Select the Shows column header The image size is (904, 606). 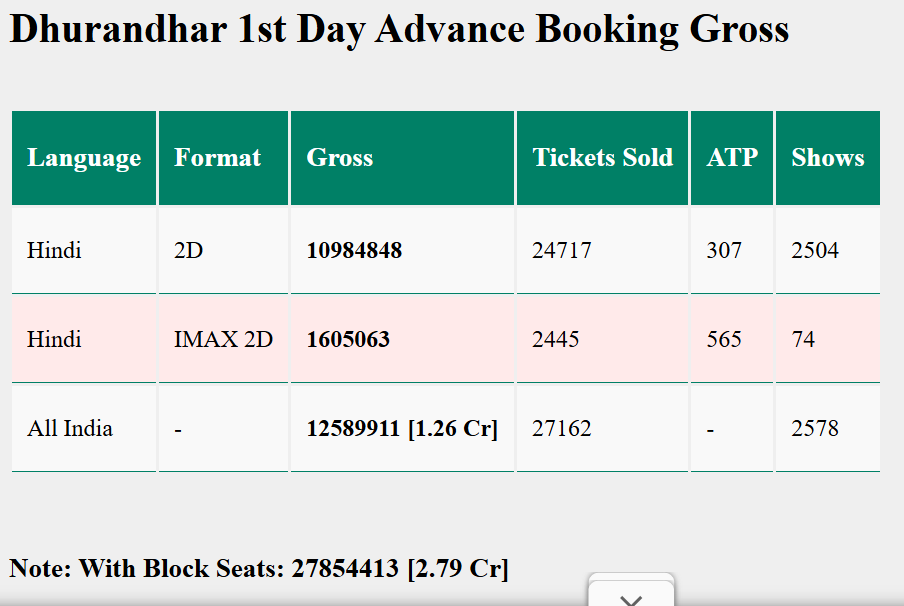[827, 157]
